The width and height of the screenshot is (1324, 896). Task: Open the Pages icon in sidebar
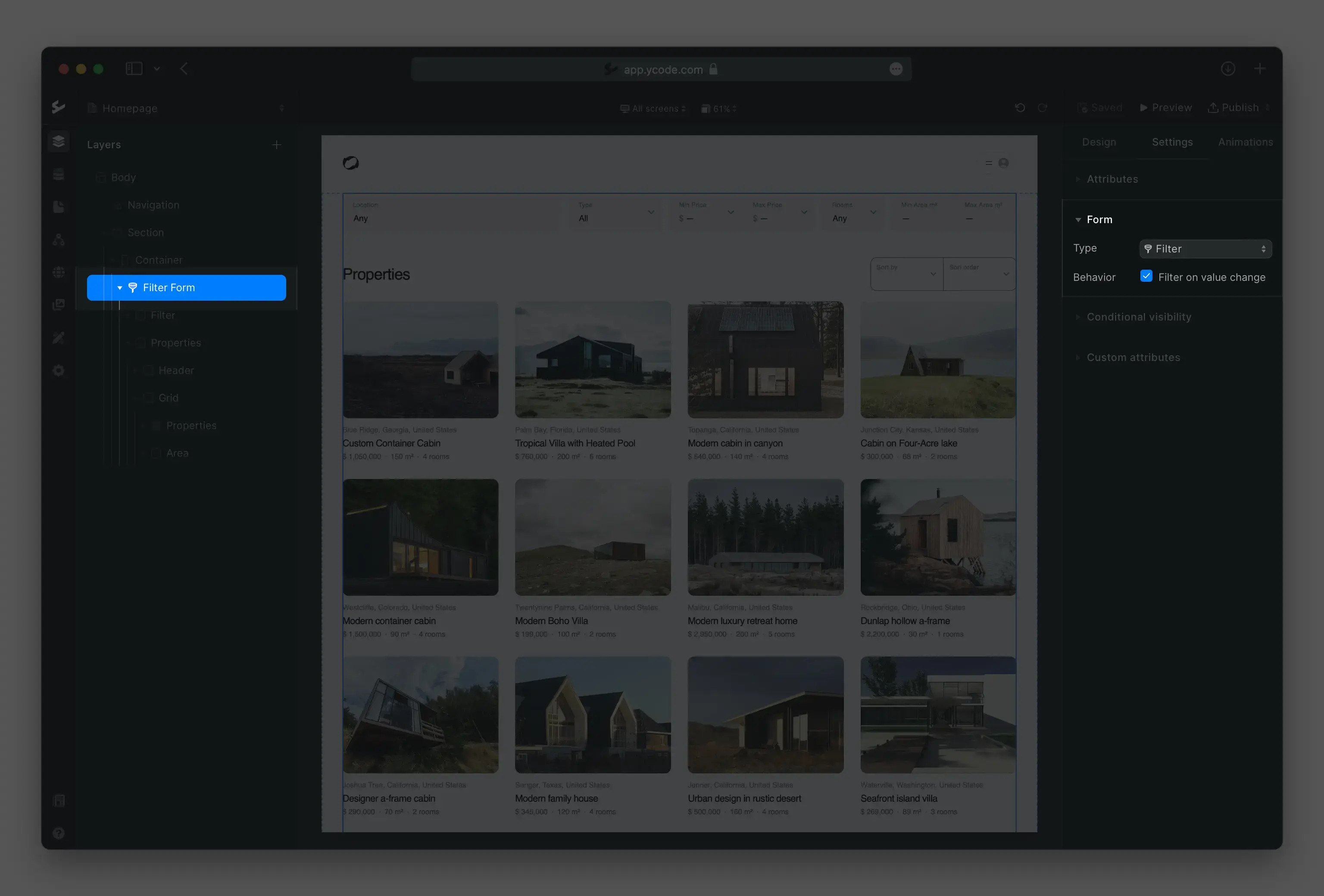tap(58, 207)
